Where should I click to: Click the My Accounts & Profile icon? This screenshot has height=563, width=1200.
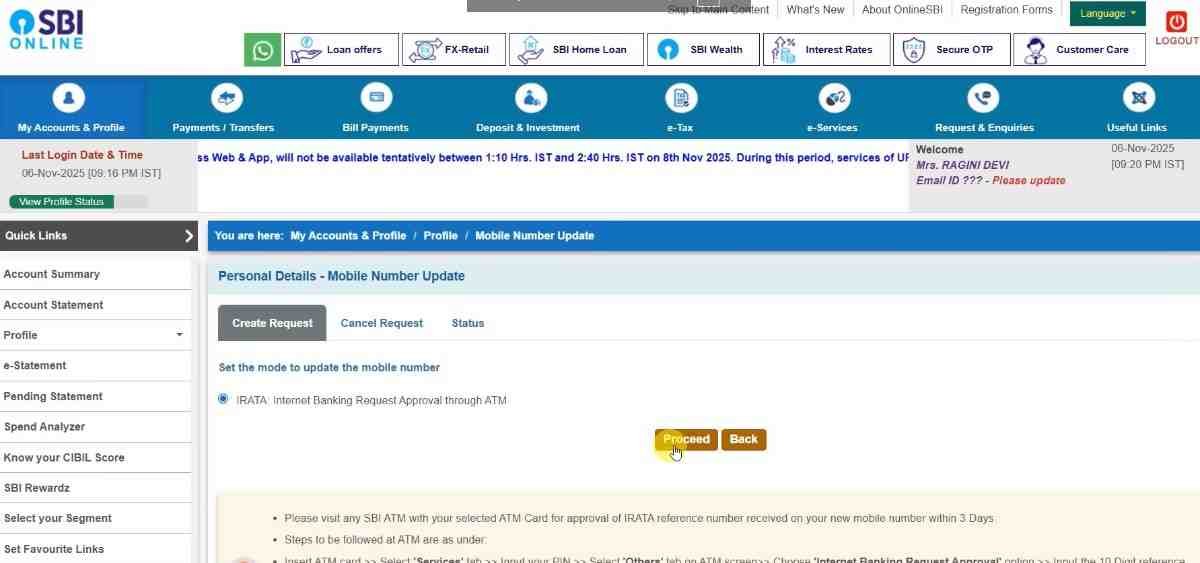tap(69, 98)
